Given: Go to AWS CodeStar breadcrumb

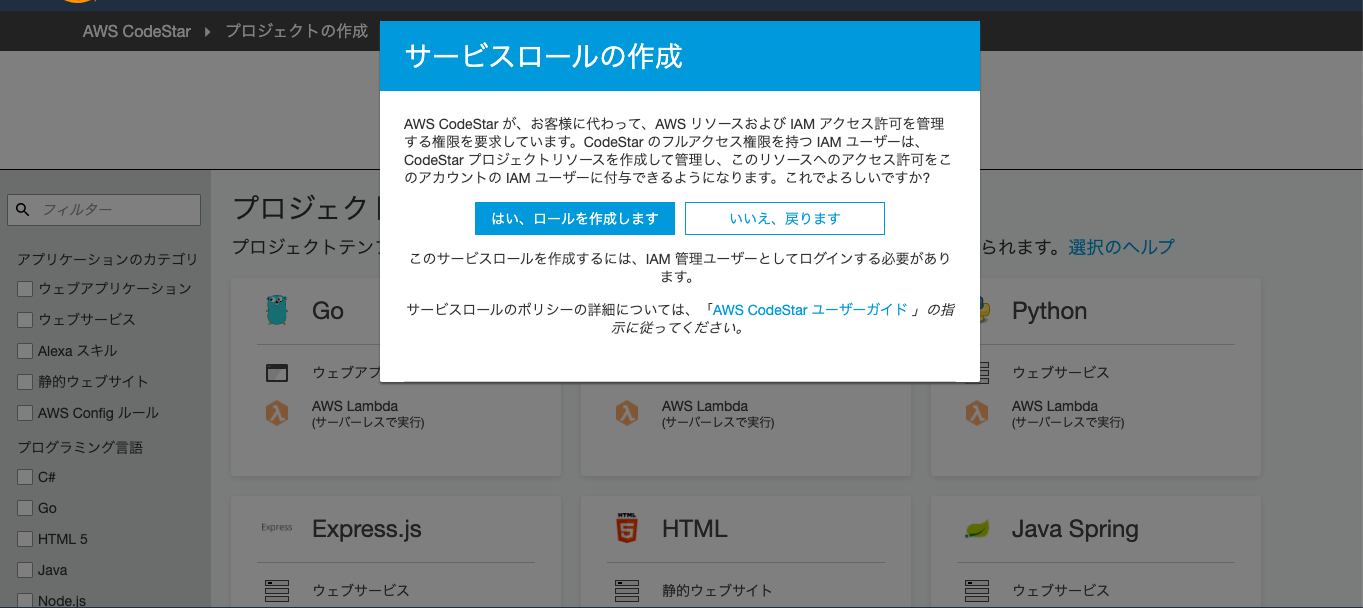Looking at the screenshot, I should pos(137,31).
